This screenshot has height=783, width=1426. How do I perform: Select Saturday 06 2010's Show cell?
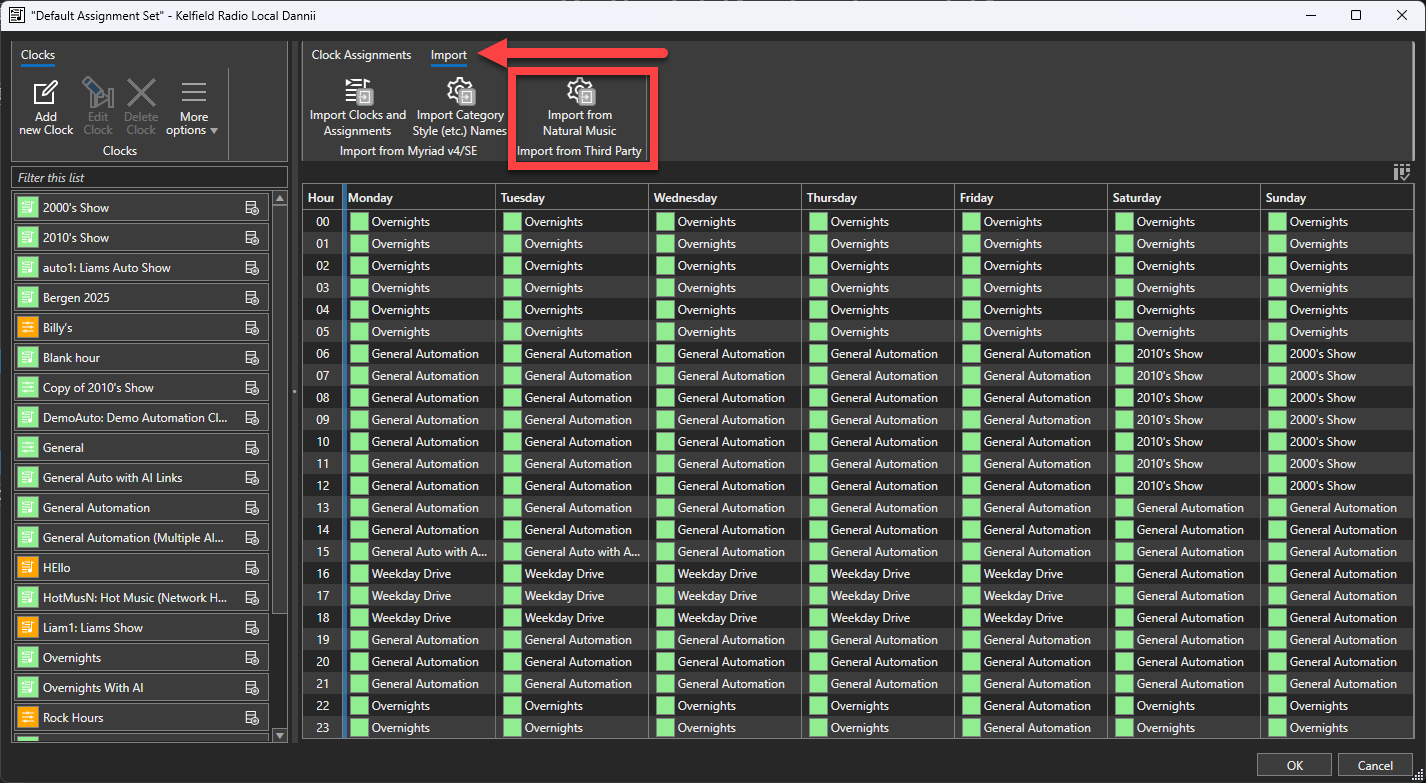point(1169,354)
